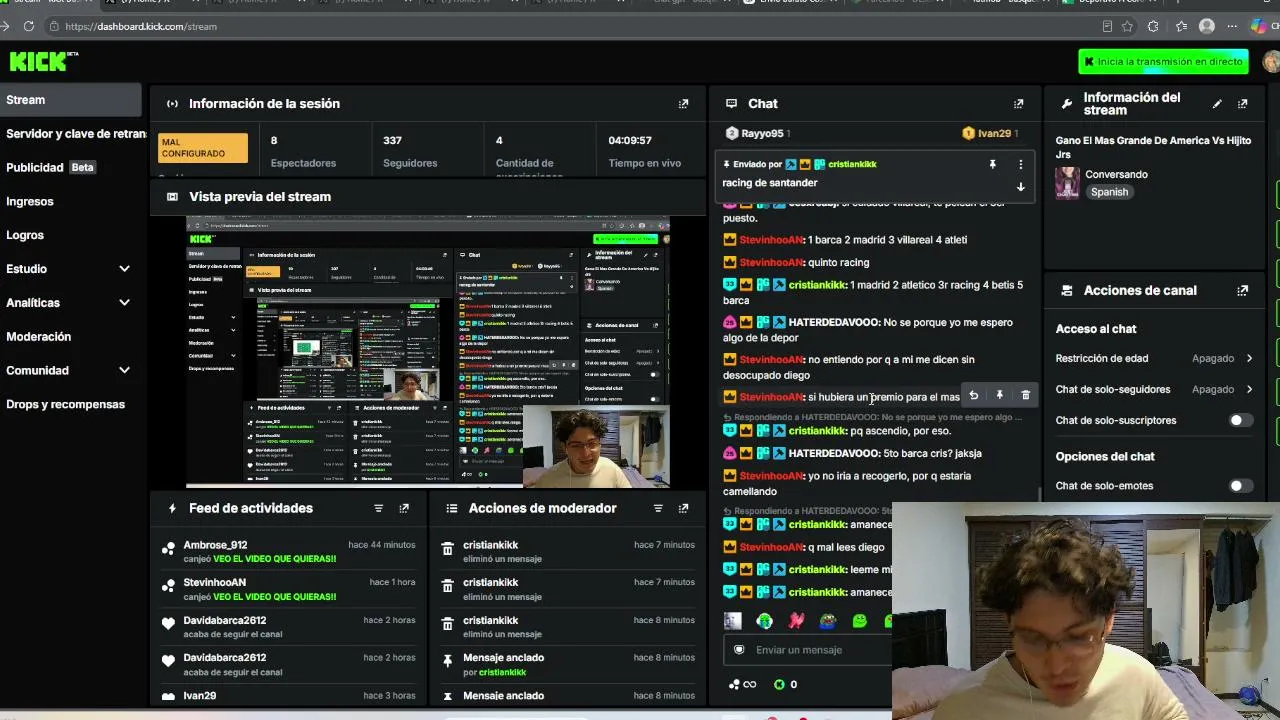Pin StevinhooAN's hovered chat message
This screenshot has height=720, width=1280.
[x=999, y=396]
